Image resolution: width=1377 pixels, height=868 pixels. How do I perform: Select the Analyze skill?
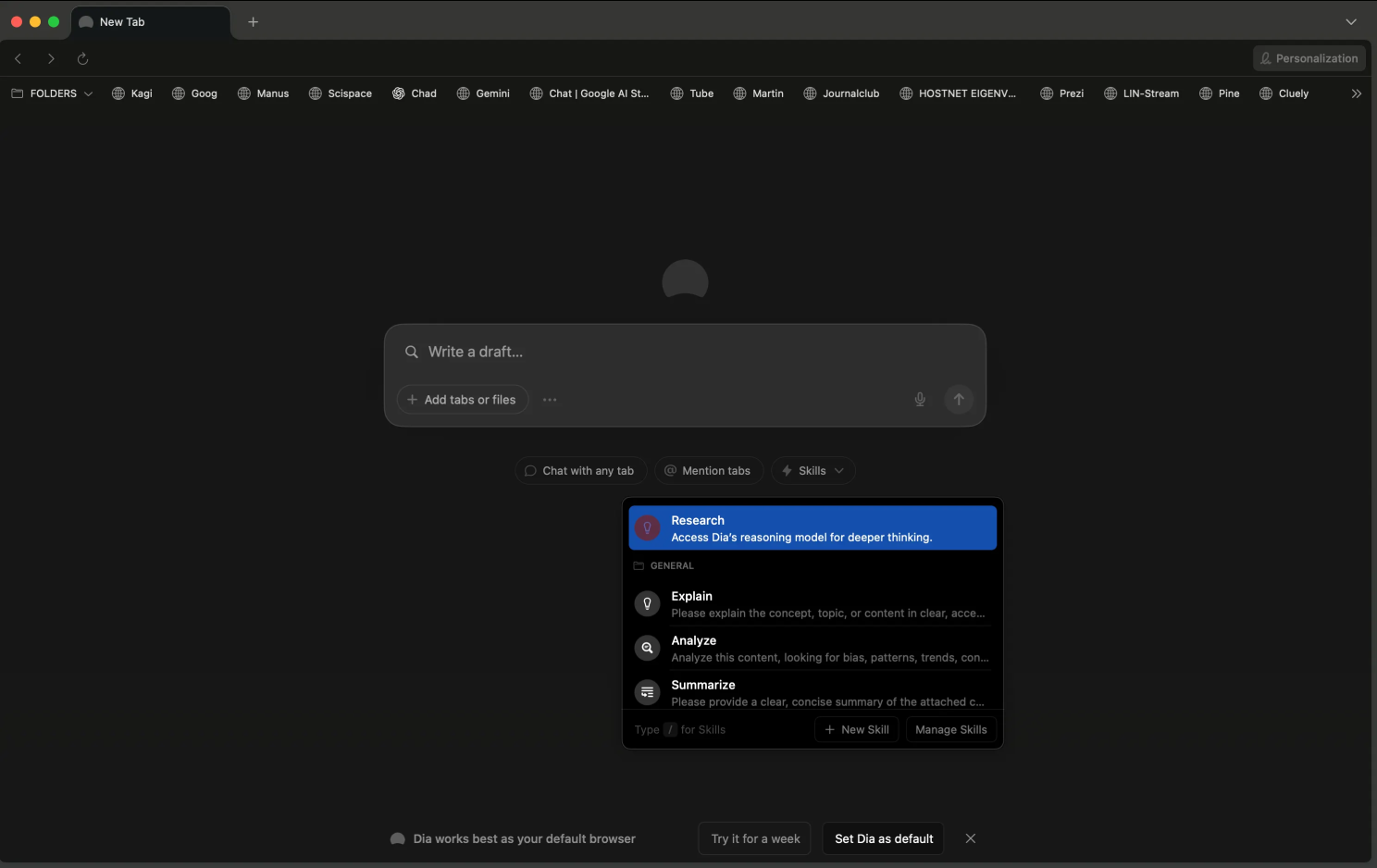[x=813, y=648]
